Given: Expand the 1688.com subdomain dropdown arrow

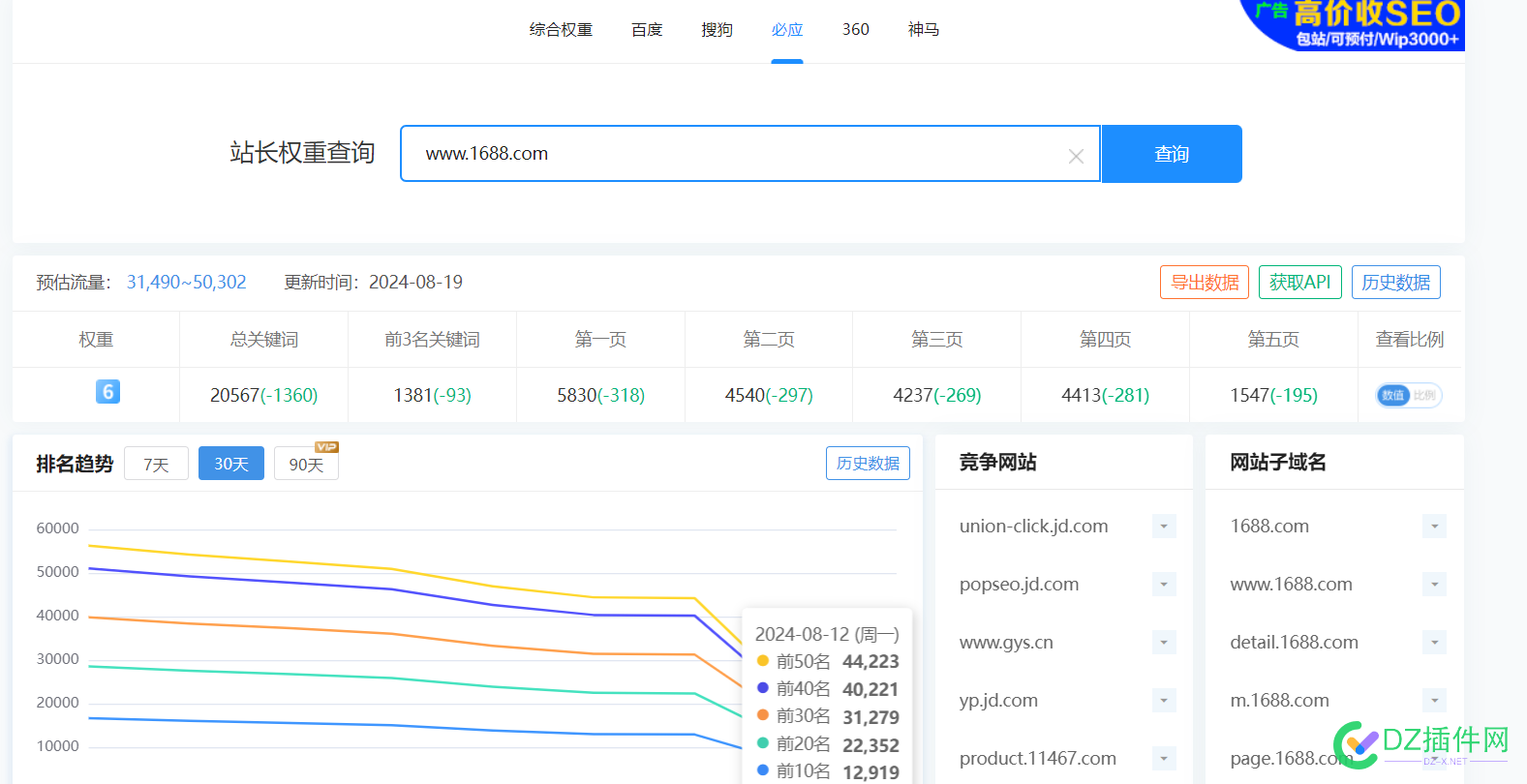Looking at the screenshot, I should [1434, 527].
